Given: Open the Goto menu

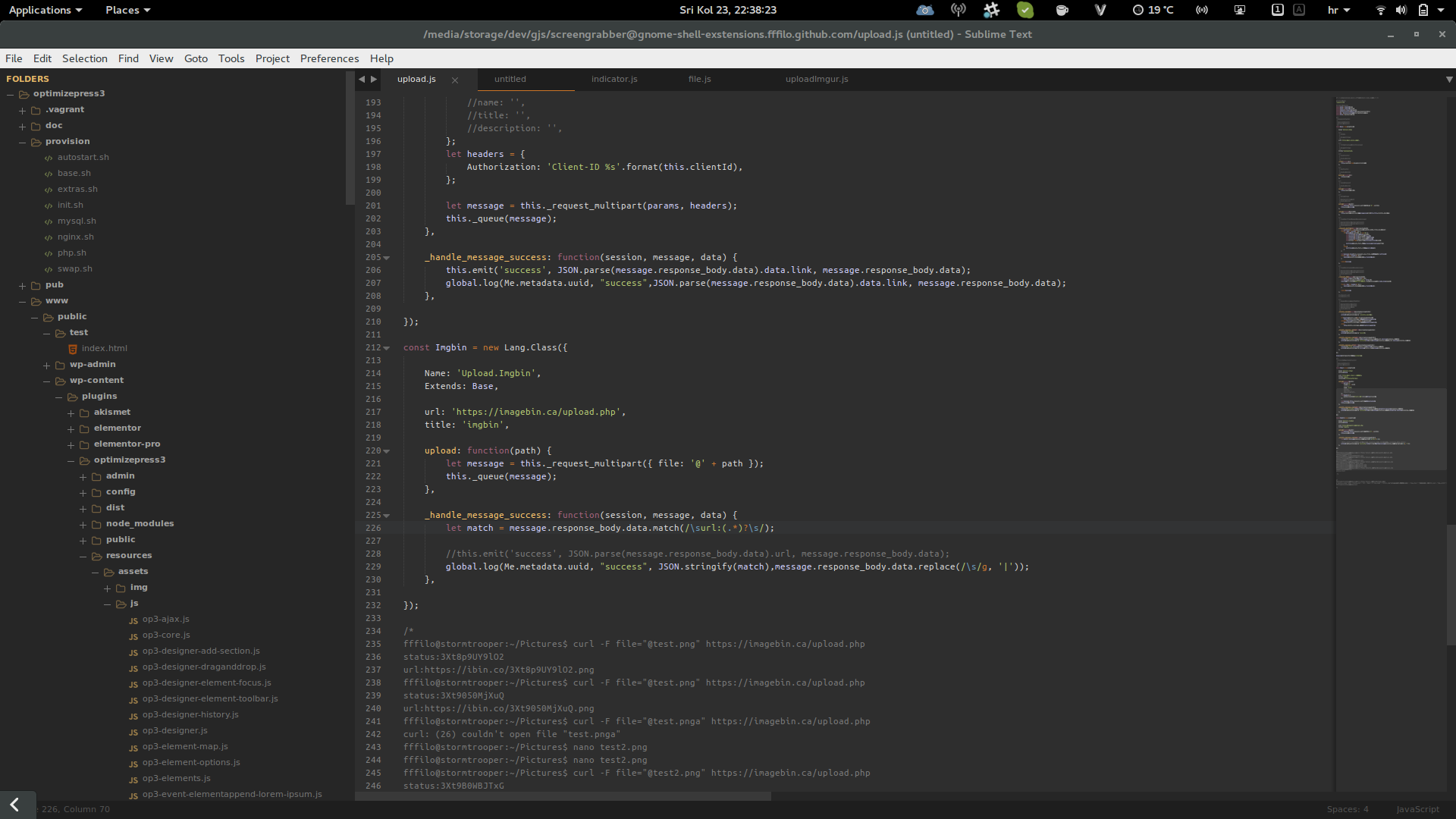Looking at the screenshot, I should coord(196,58).
